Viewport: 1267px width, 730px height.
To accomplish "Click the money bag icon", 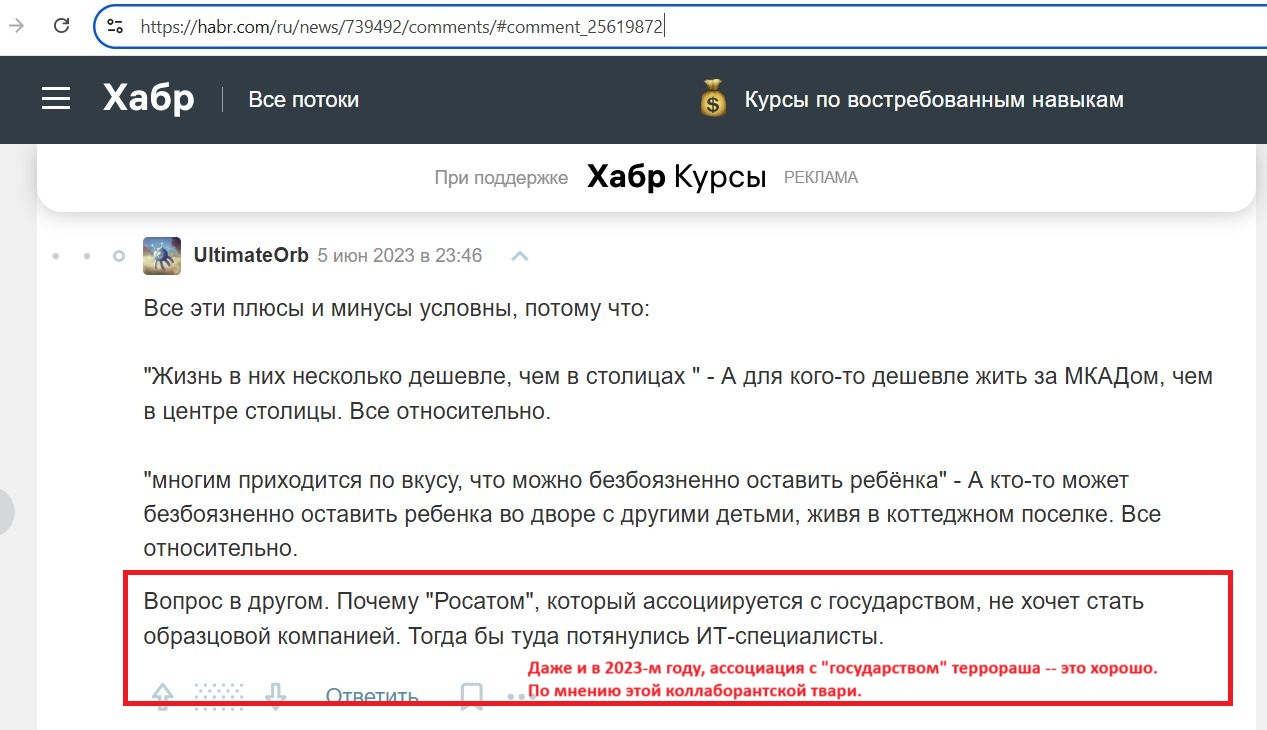I will (x=713, y=100).
